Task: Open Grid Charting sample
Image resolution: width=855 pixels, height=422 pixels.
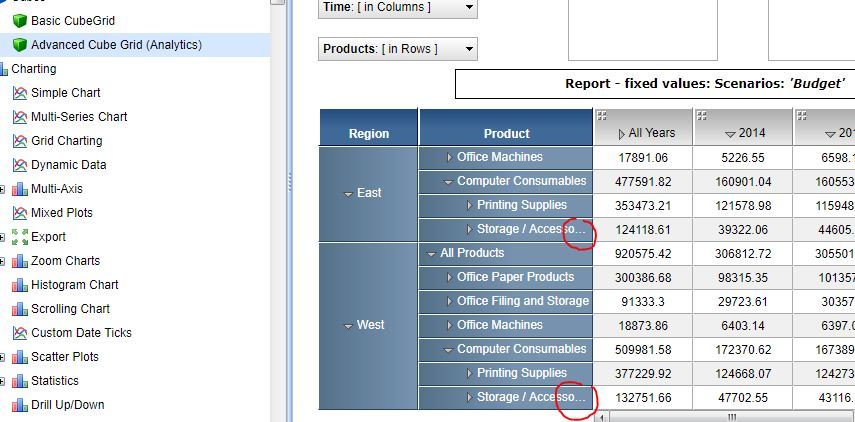Action: 67,141
